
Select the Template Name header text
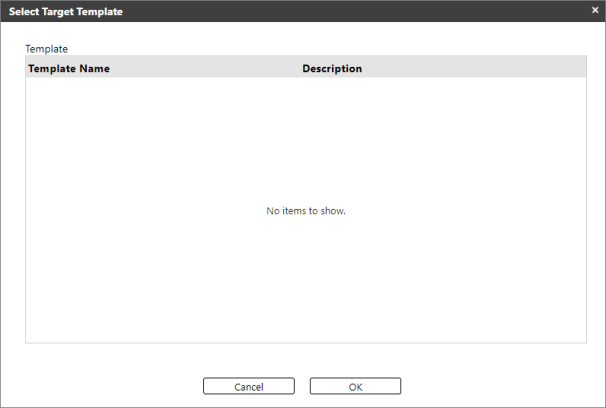point(69,69)
